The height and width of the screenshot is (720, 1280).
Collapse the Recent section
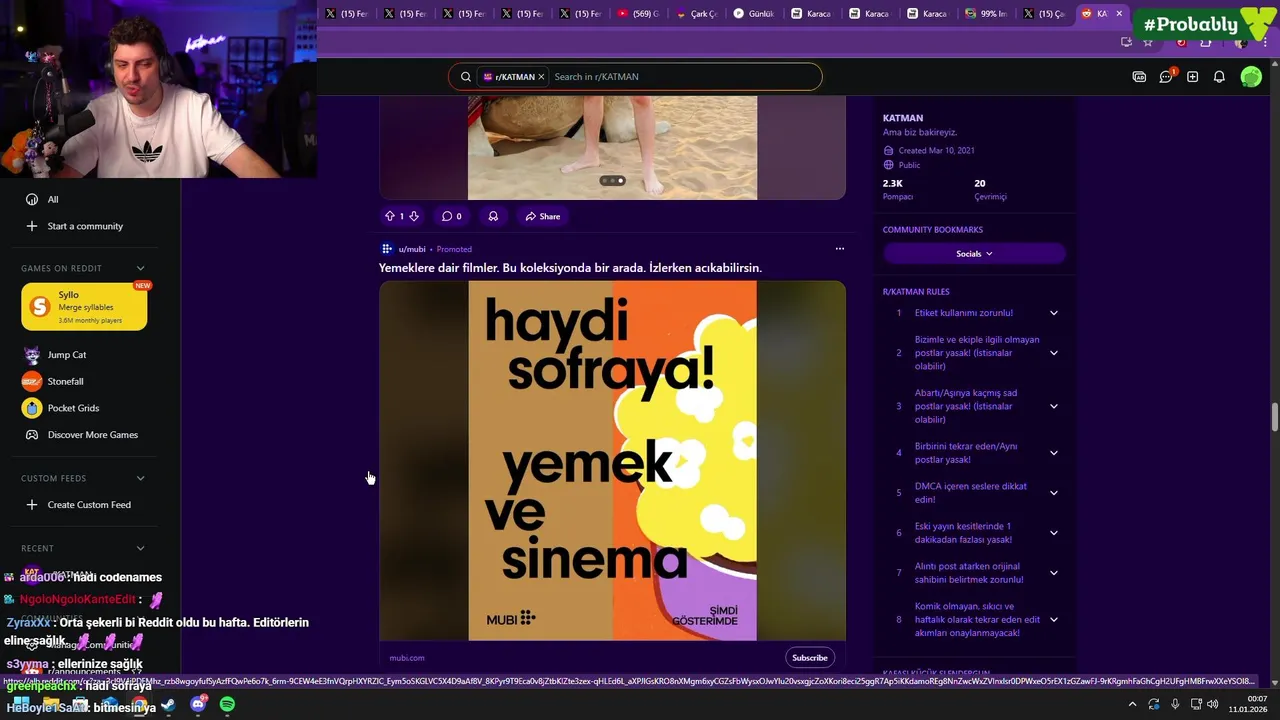[140, 548]
